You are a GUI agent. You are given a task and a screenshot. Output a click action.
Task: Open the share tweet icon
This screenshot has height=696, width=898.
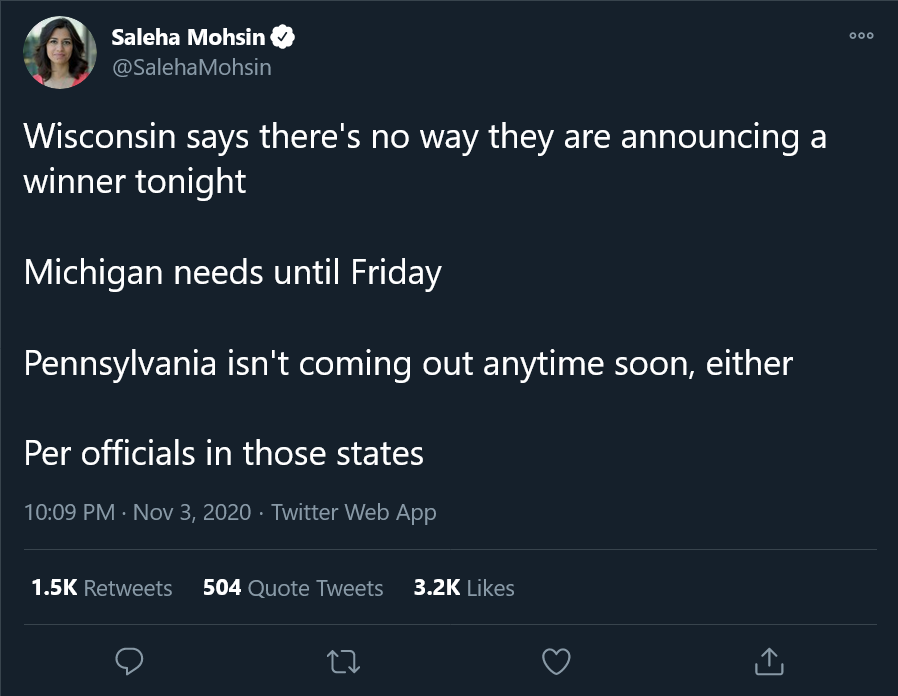point(768,660)
